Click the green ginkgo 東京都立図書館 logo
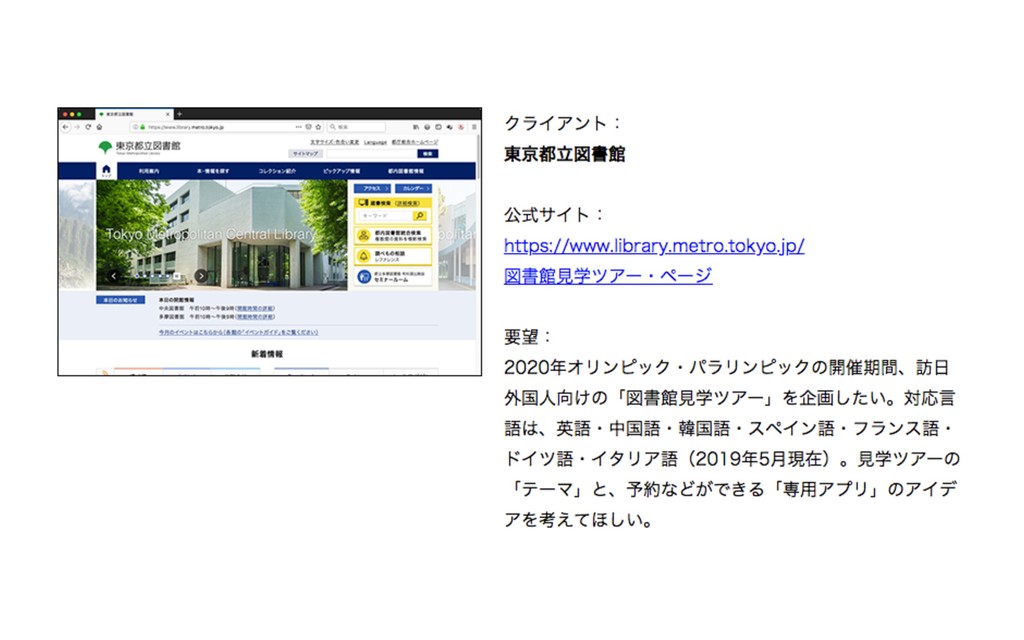1024x640 pixels. (139, 147)
